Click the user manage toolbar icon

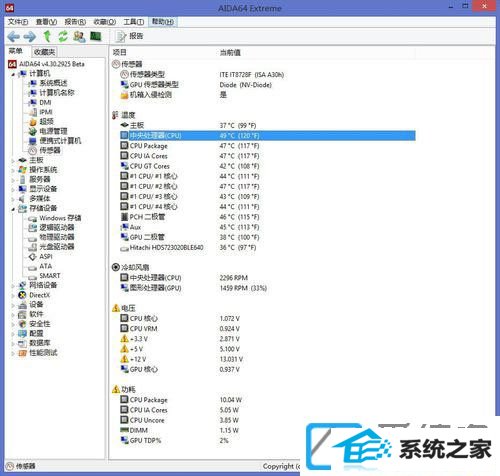click(x=79, y=36)
